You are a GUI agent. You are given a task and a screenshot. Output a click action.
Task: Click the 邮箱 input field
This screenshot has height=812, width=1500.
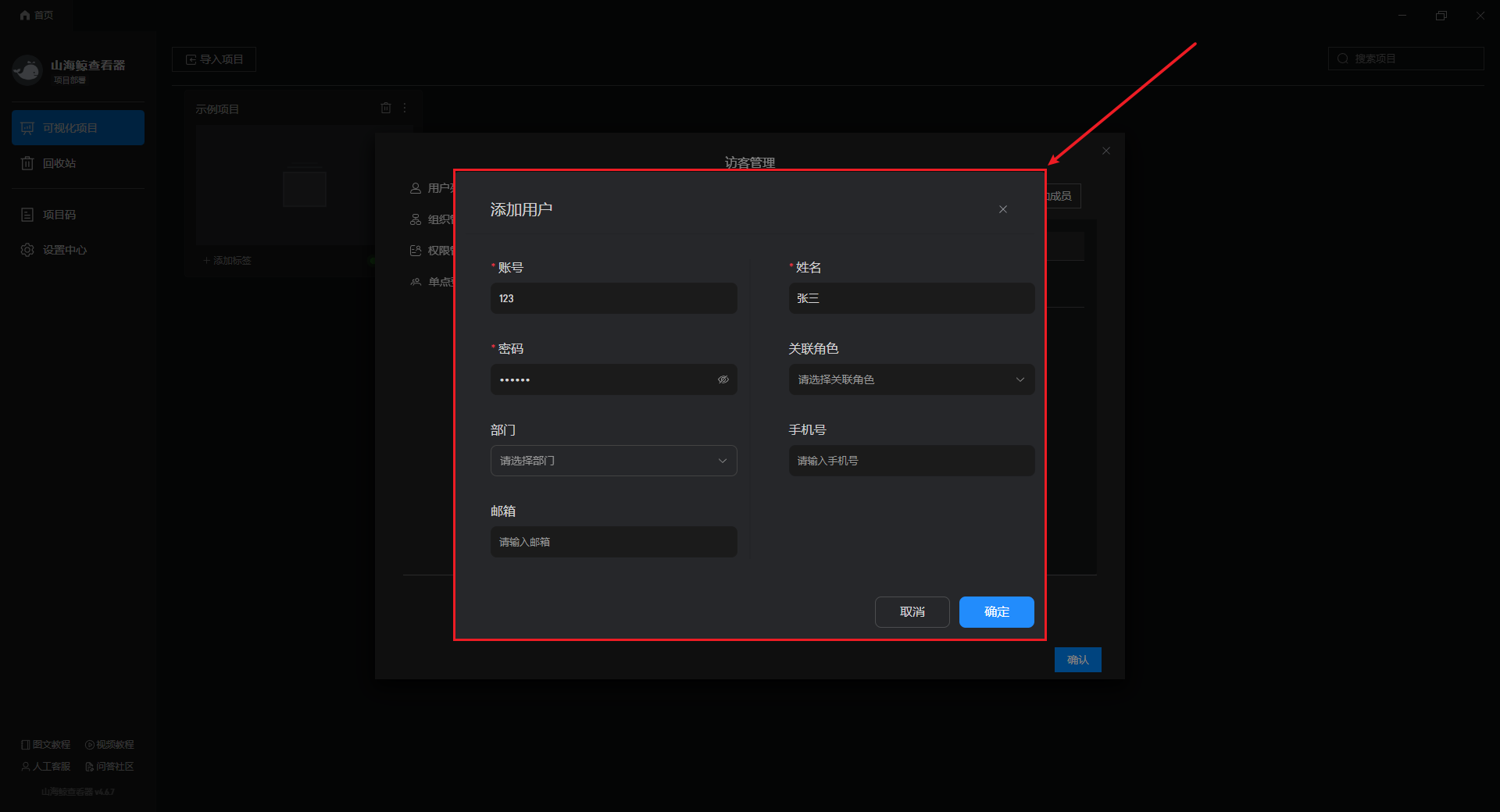pos(613,542)
